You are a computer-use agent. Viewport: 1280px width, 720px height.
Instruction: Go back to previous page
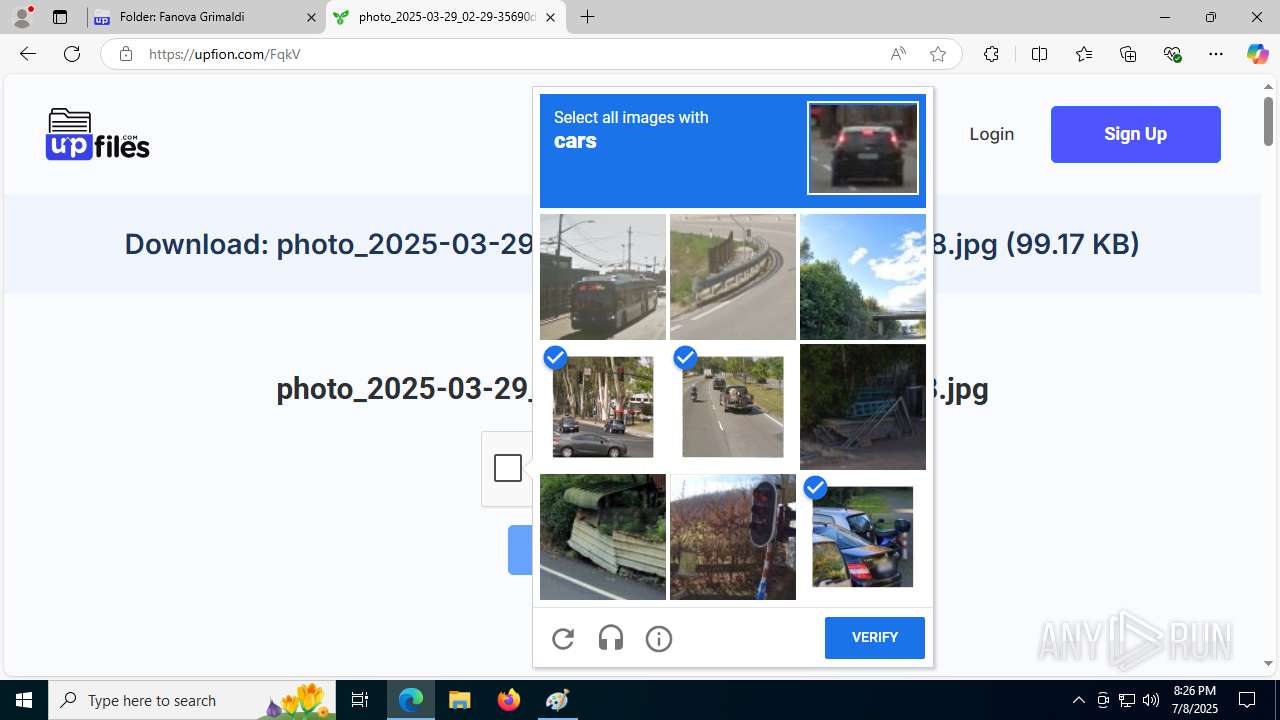28,54
